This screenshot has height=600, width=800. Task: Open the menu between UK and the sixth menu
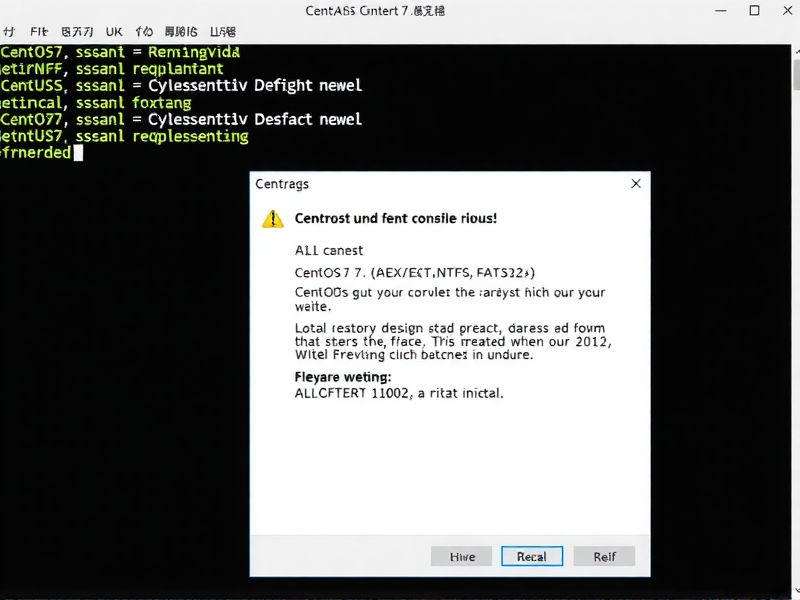click(144, 32)
